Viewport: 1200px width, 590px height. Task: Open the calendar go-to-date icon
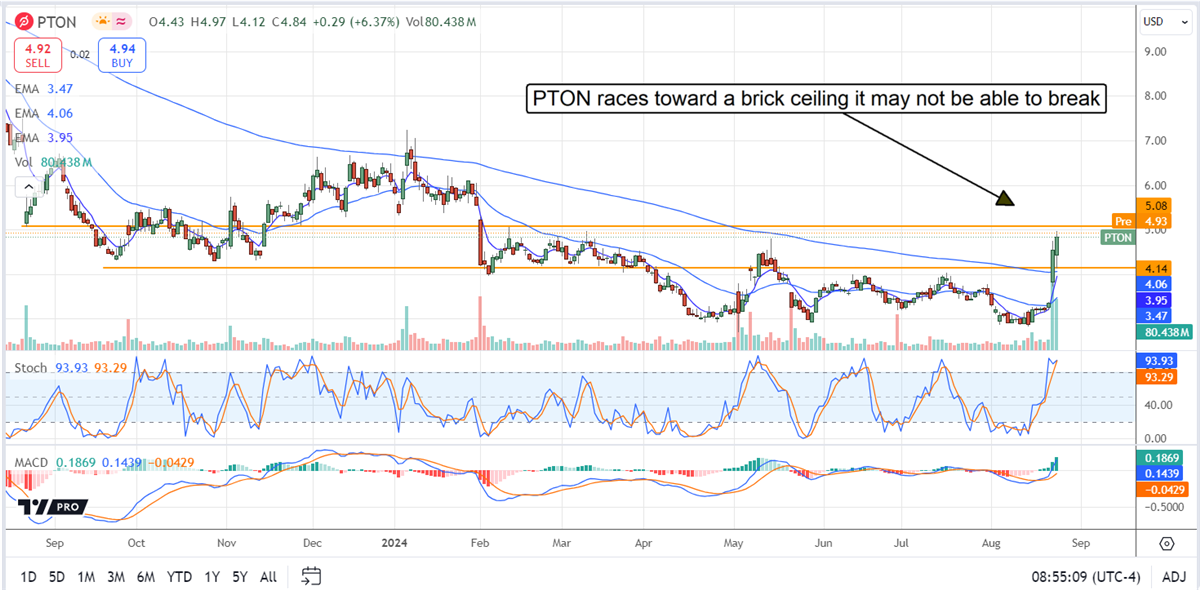311,576
